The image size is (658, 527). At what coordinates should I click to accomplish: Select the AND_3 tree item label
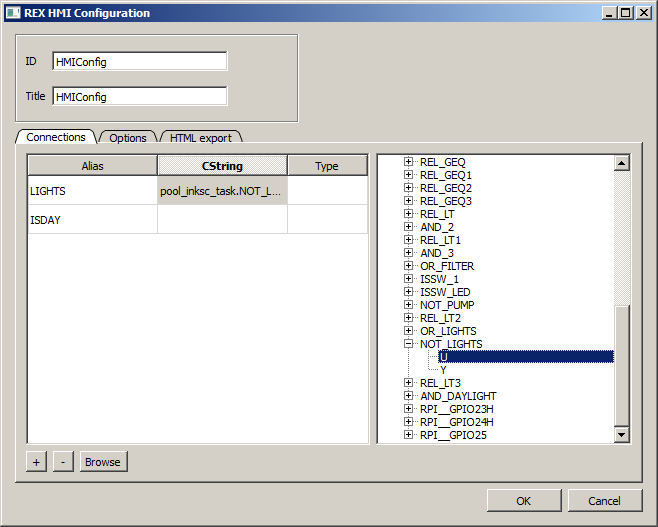pos(437,253)
